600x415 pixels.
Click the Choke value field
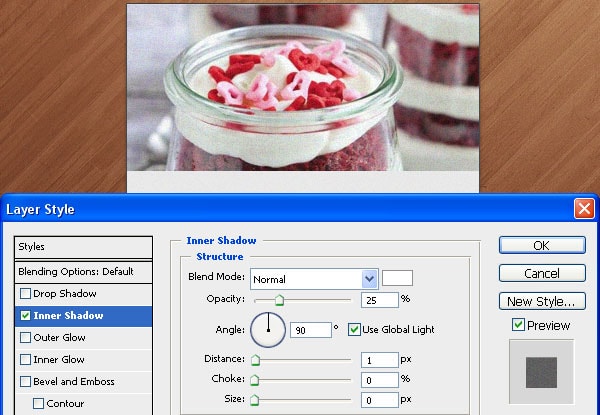click(x=380, y=380)
